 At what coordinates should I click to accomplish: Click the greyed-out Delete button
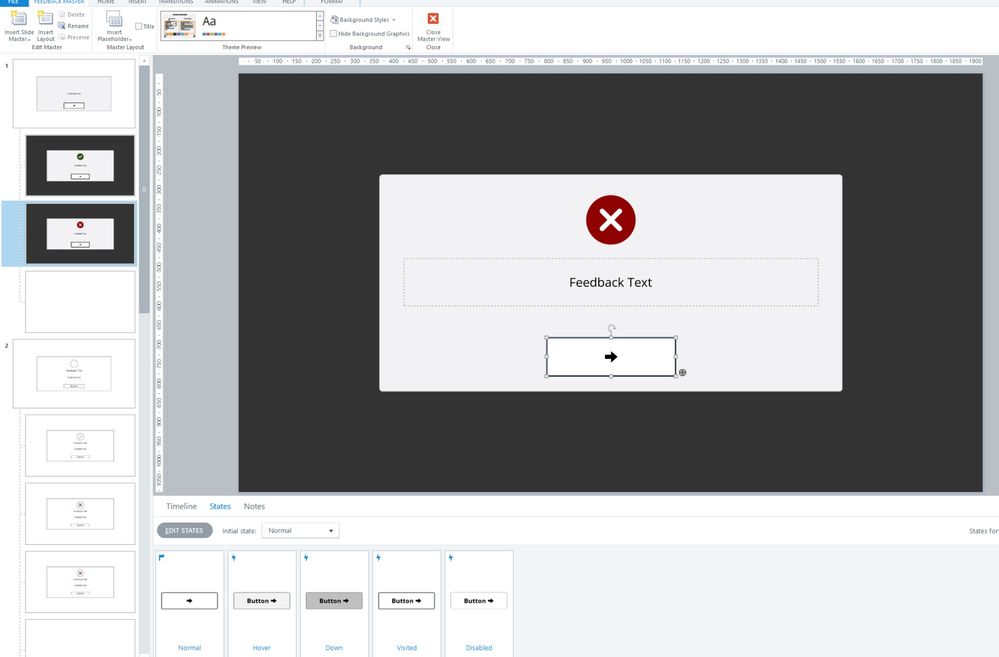[71, 15]
